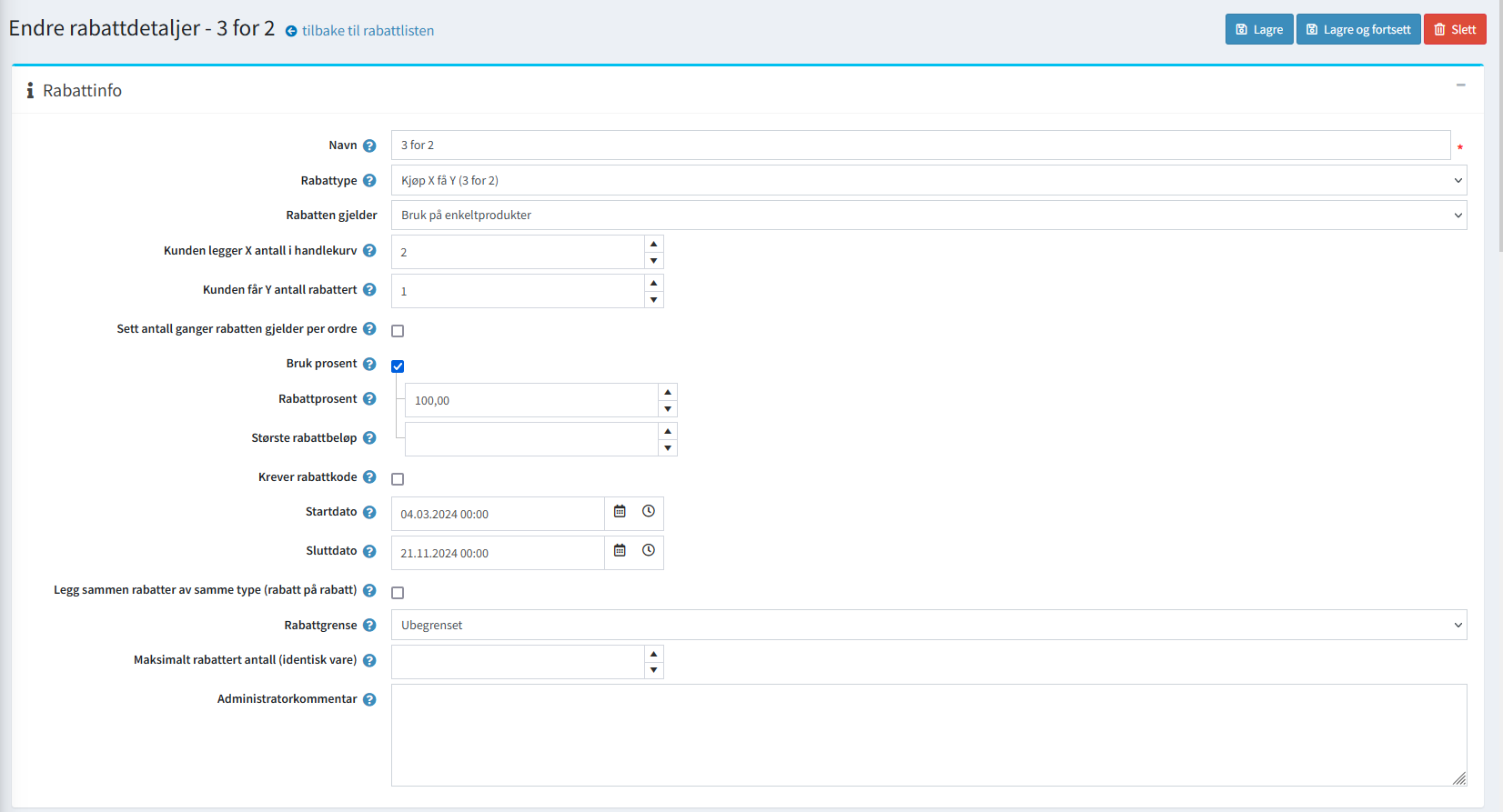Open the Rabattype dropdown
Viewport: 1503px width, 812px height.
click(x=928, y=180)
